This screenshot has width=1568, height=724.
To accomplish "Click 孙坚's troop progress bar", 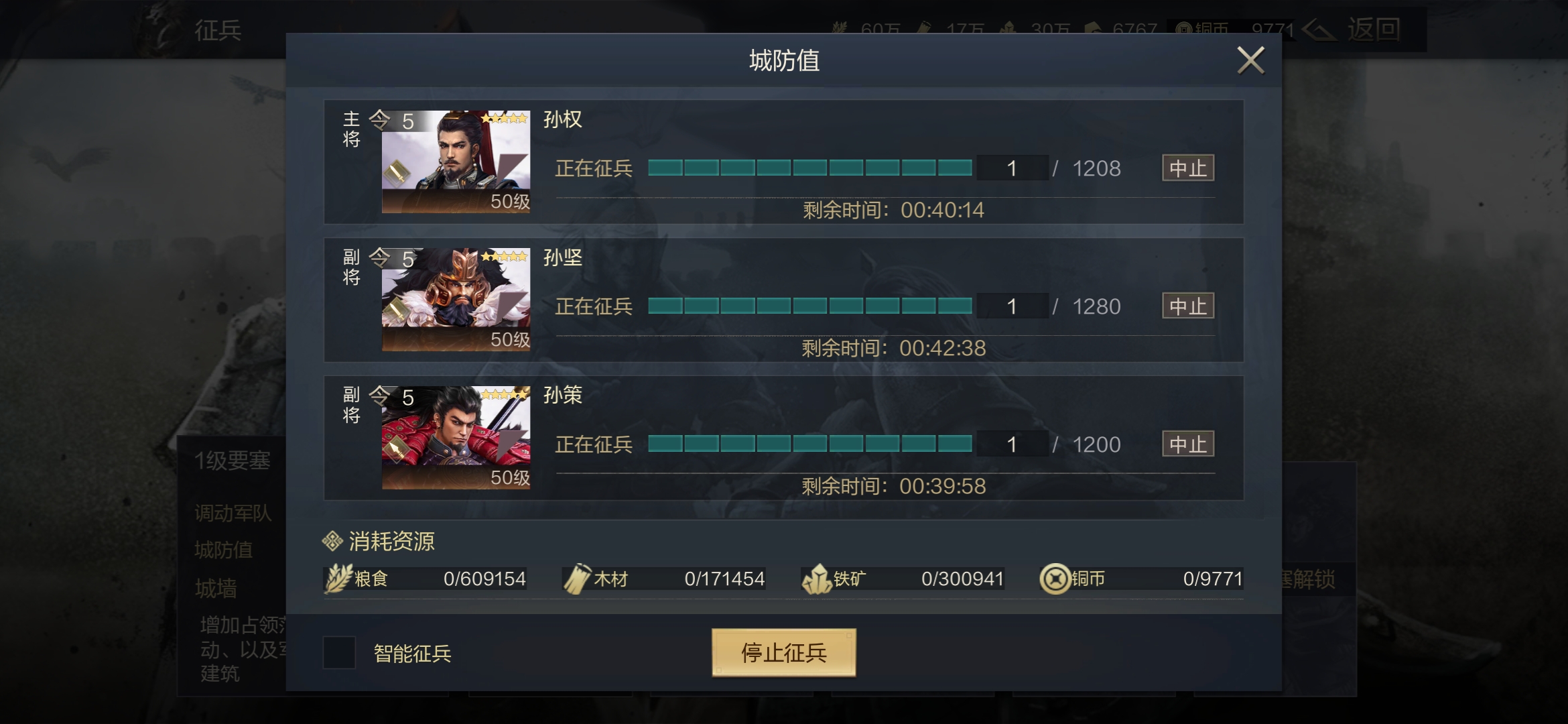I will coord(810,306).
